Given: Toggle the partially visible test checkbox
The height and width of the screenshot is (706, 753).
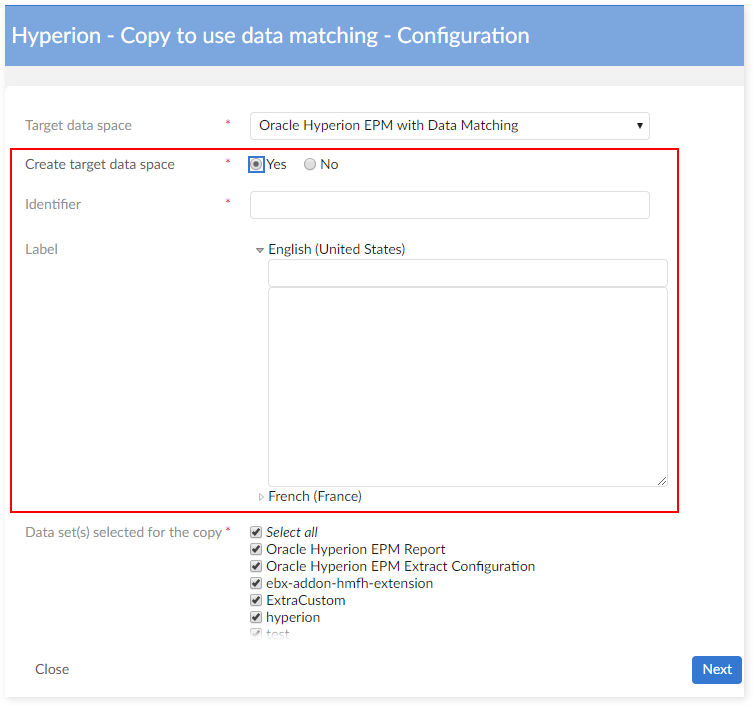Looking at the screenshot, I should (256, 633).
